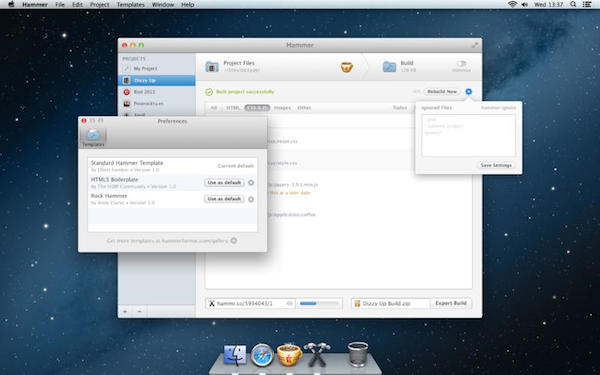
Task: Open Finder from the Dock
Action: pos(235,355)
